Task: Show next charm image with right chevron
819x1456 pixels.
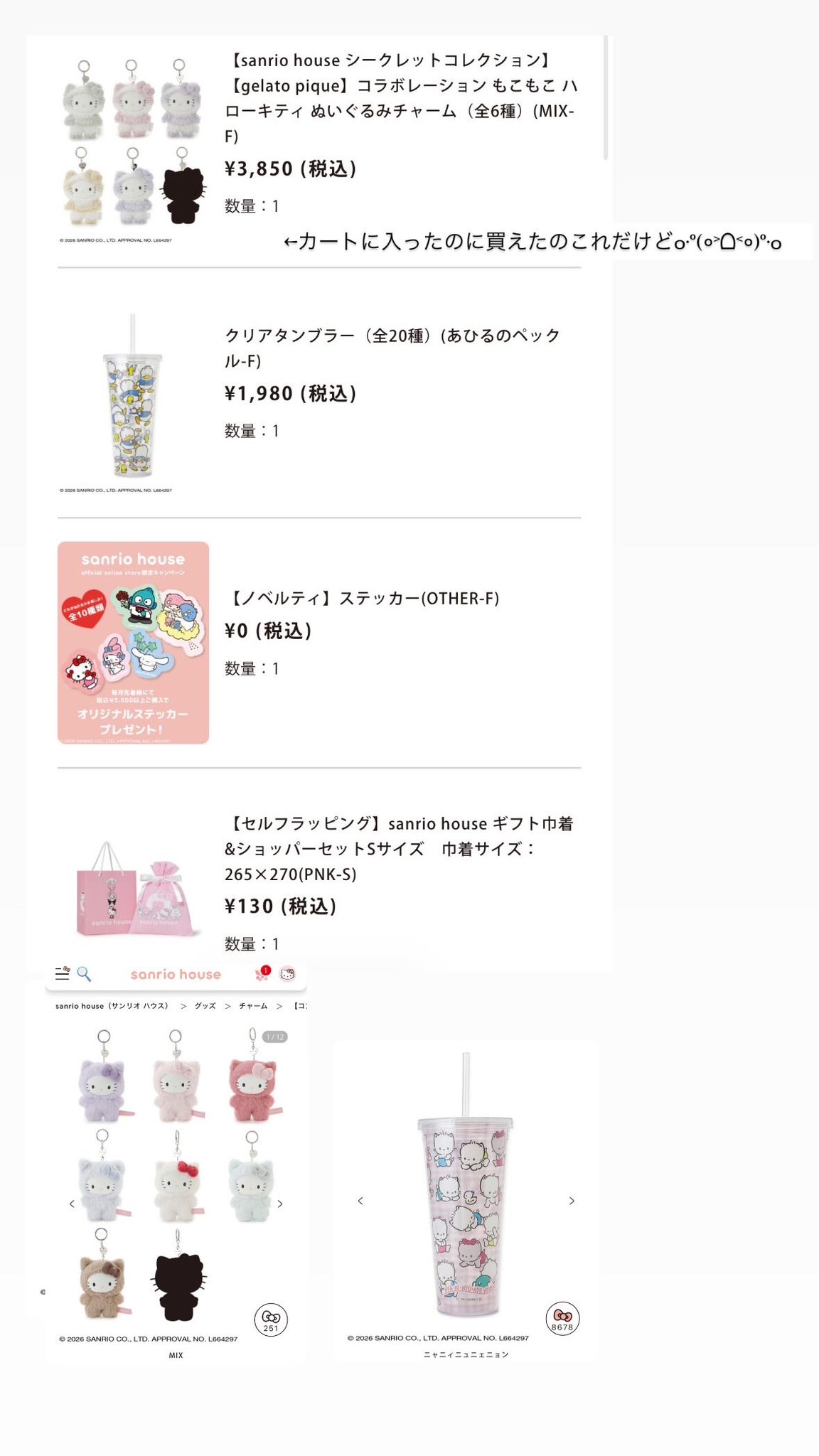Action: click(x=280, y=1204)
